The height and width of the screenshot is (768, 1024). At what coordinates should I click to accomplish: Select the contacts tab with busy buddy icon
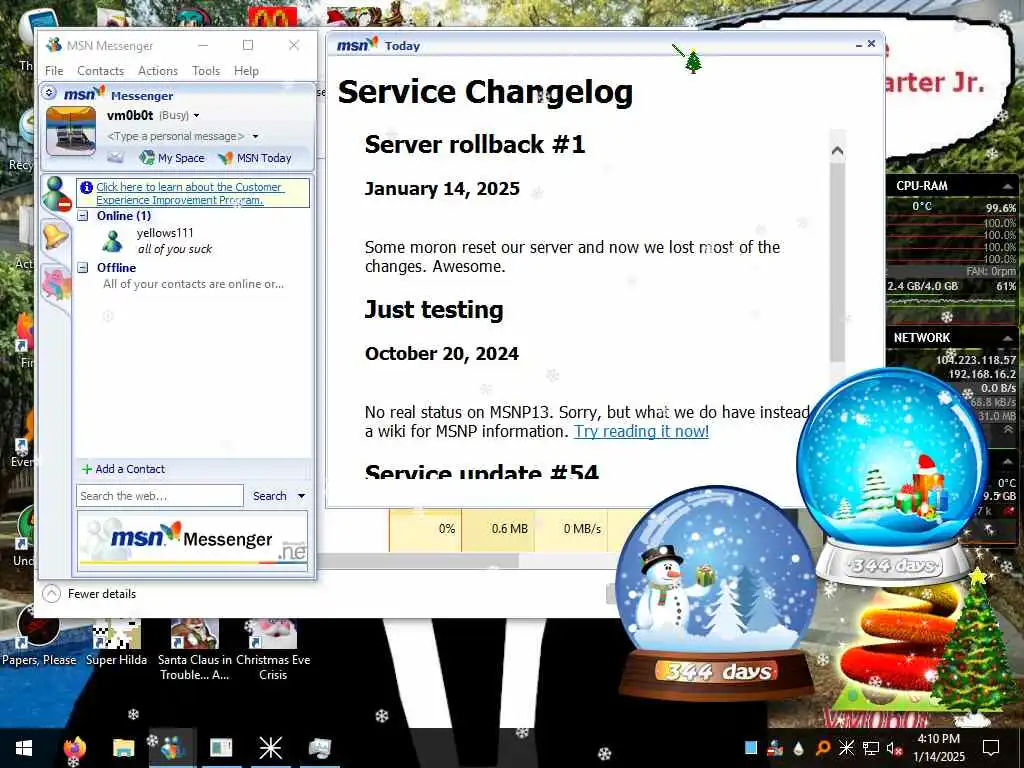(x=57, y=193)
